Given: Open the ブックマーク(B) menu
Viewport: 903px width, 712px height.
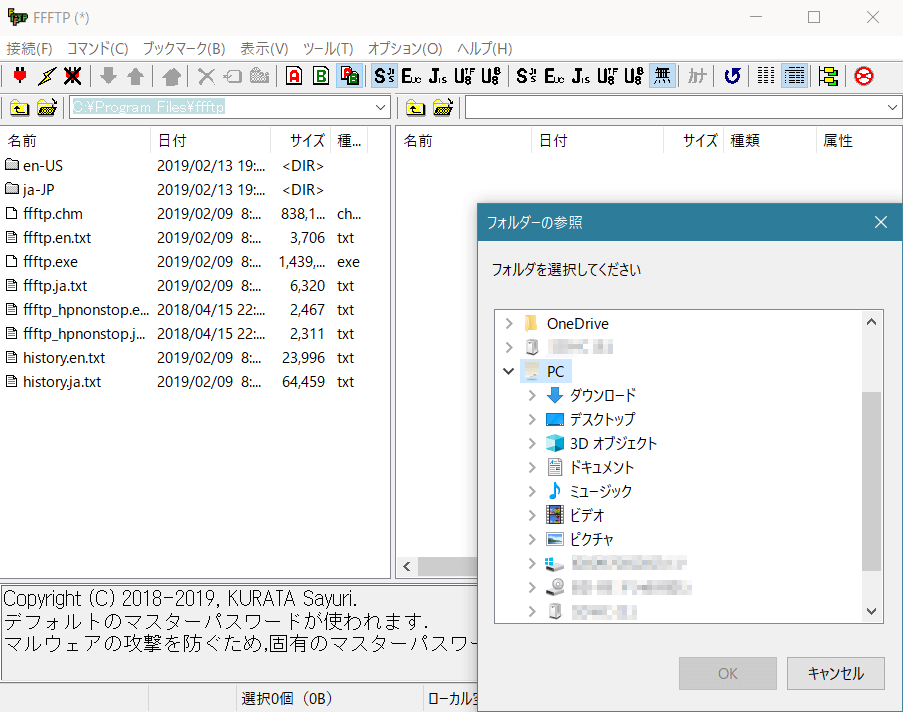Looking at the screenshot, I should pos(184,49).
